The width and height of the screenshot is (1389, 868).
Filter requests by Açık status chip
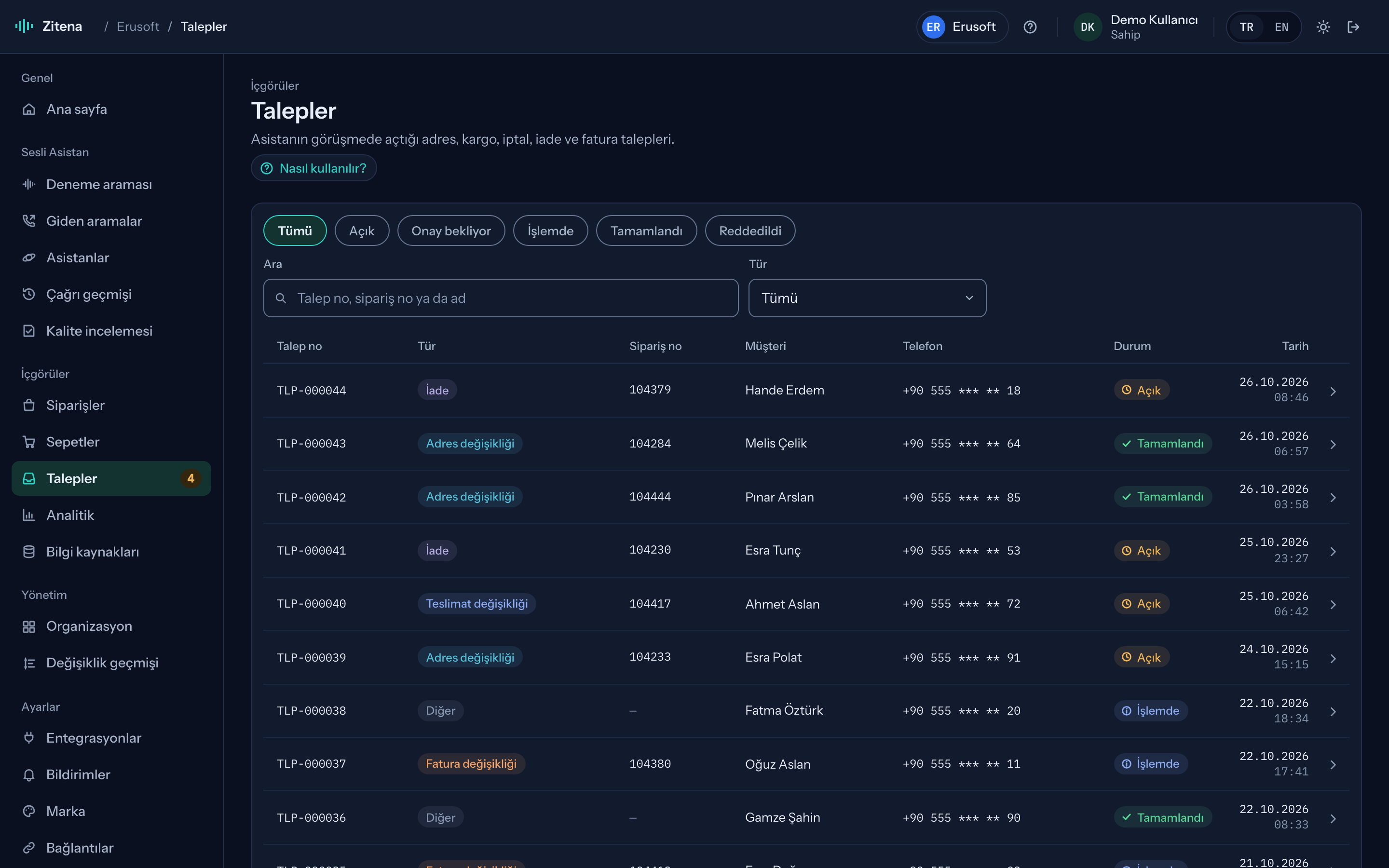coord(362,231)
